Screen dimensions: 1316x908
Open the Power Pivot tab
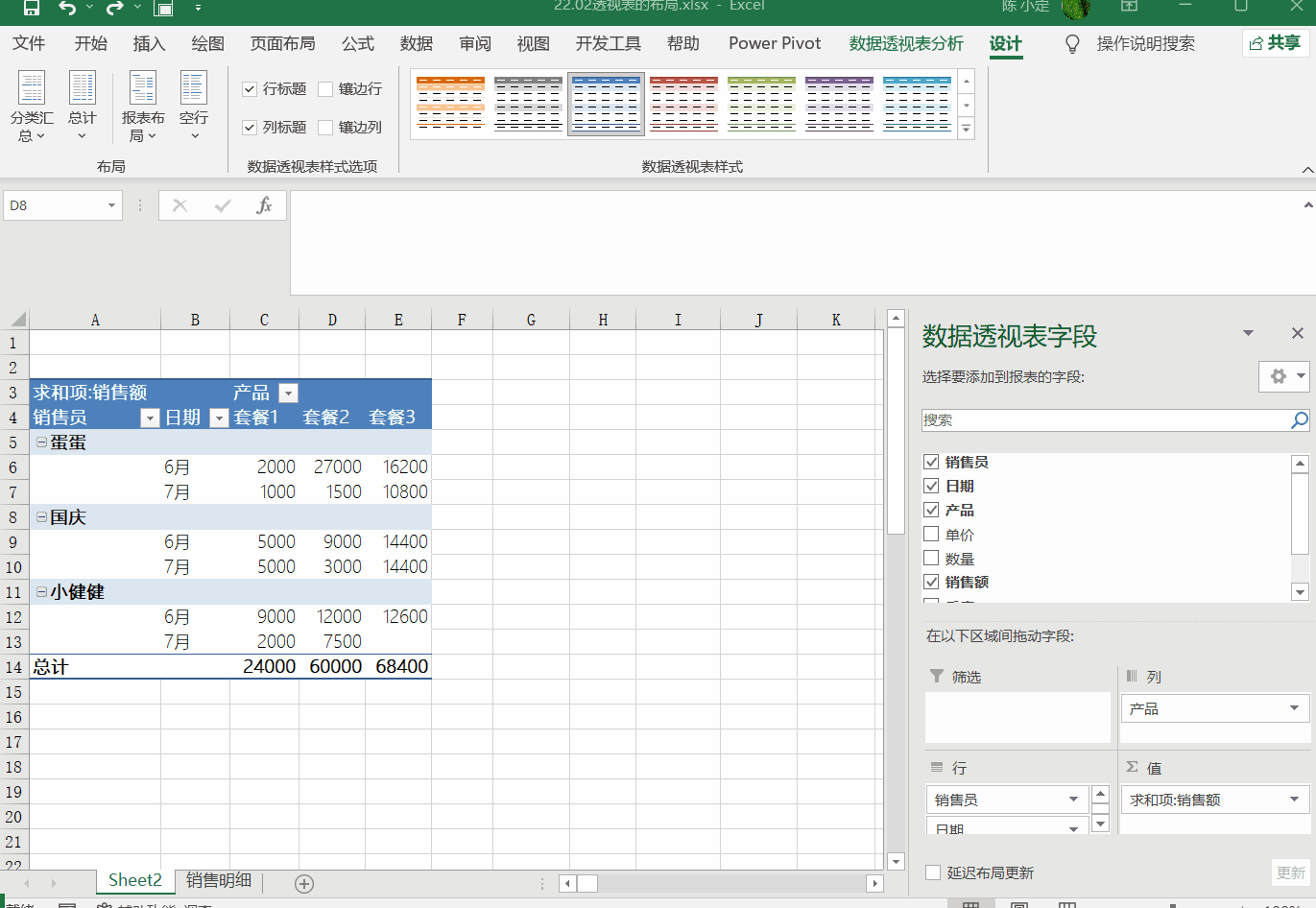click(x=775, y=43)
